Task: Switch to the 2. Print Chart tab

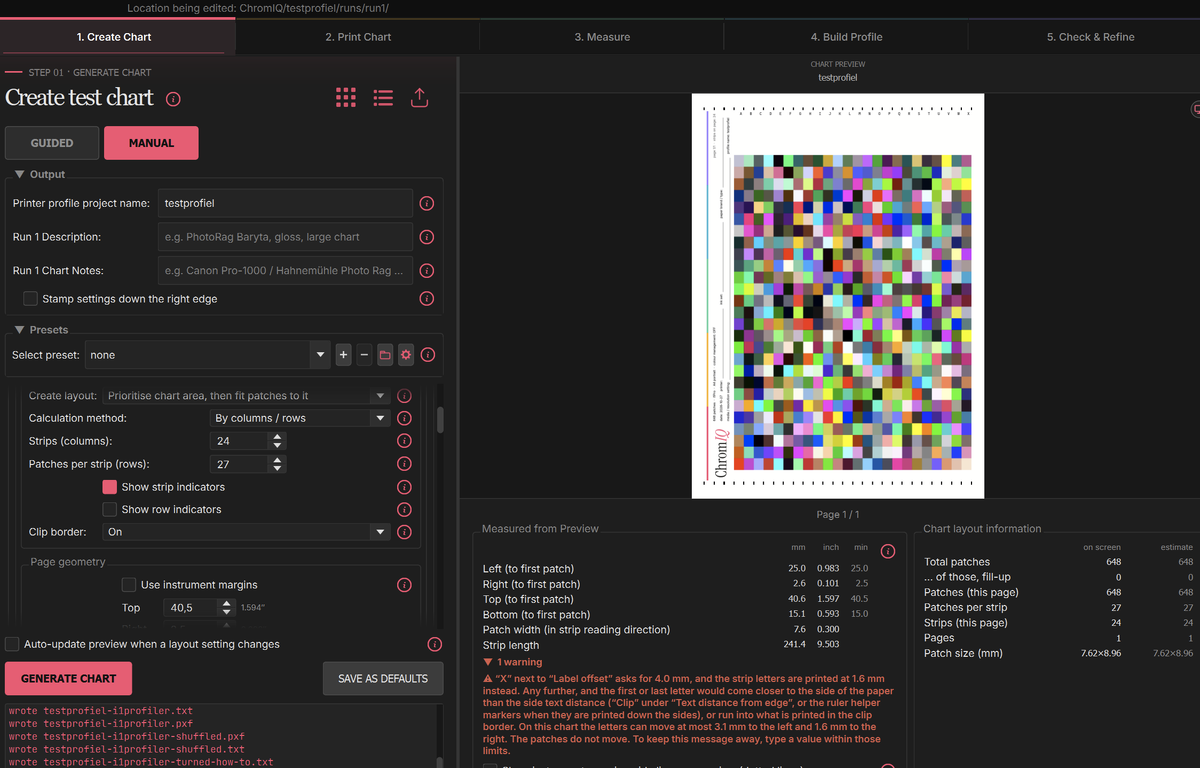Action: (358, 37)
